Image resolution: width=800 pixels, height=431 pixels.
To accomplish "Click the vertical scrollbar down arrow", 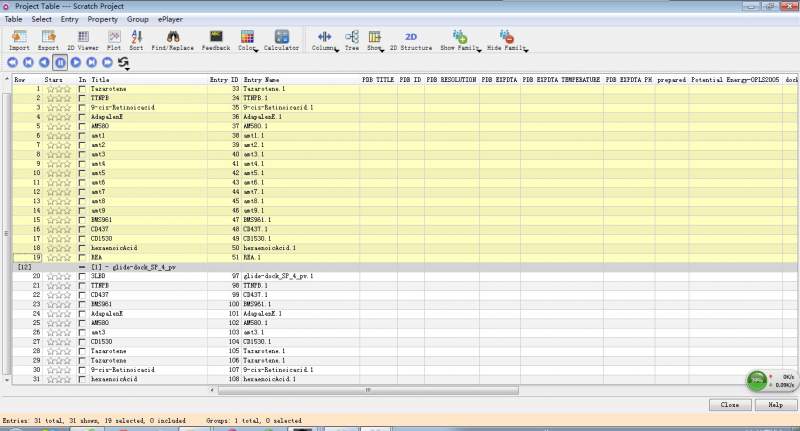I will (x=7, y=380).
